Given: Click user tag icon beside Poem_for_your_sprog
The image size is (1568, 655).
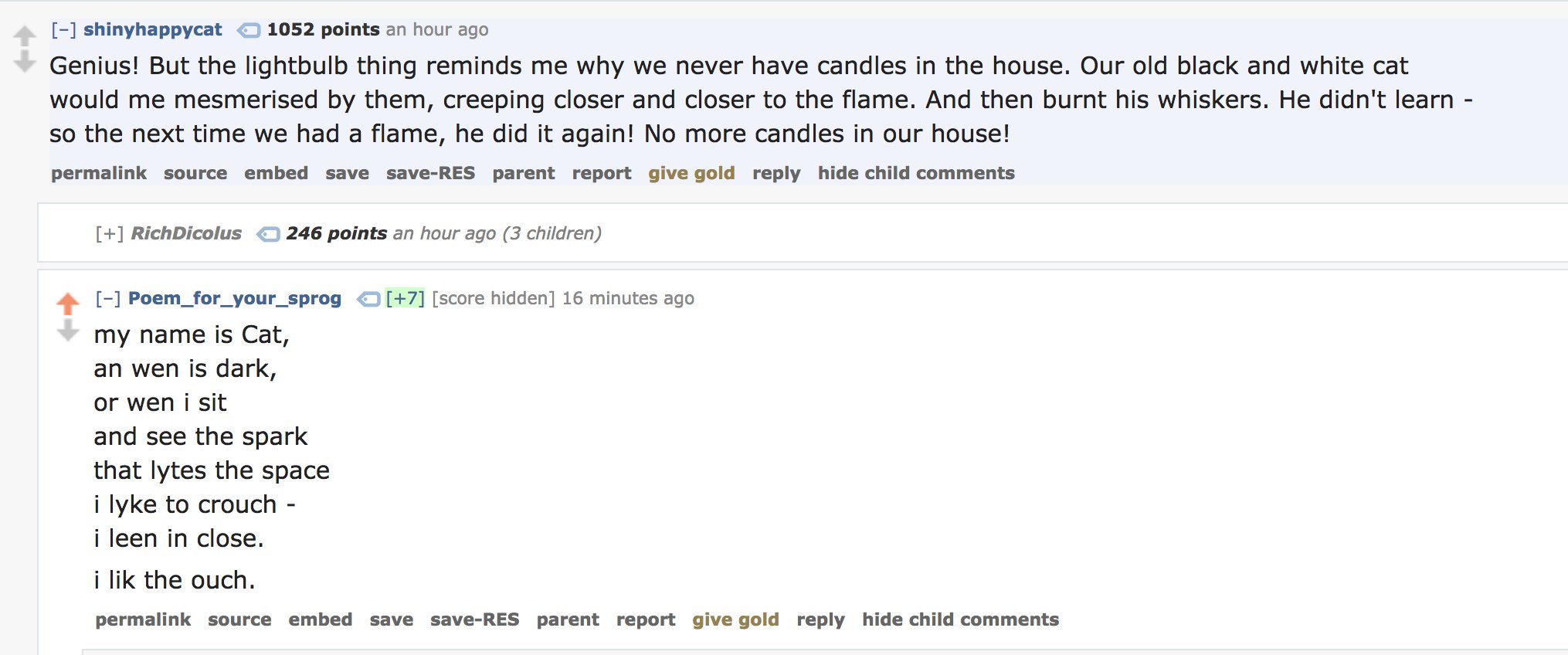Looking at the screenshot, I should pyautogui.click(x=368, y=299).
